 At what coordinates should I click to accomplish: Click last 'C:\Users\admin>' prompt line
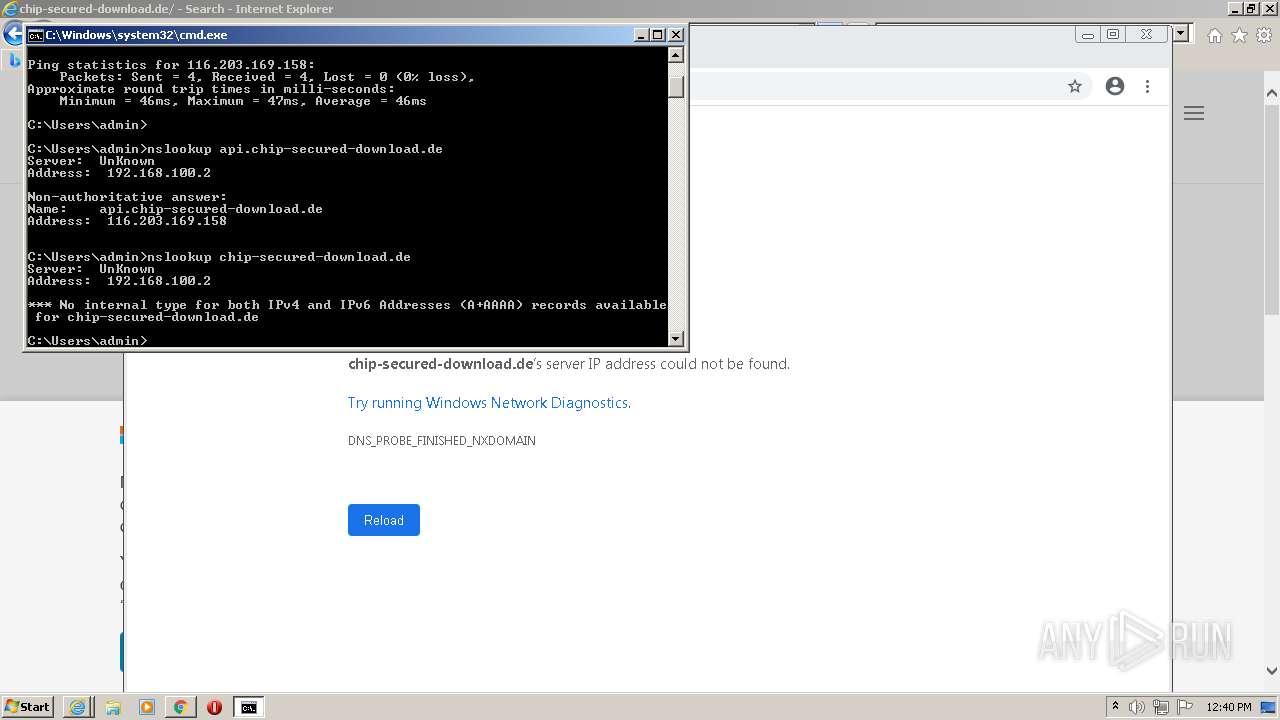[x=87, y=341]
